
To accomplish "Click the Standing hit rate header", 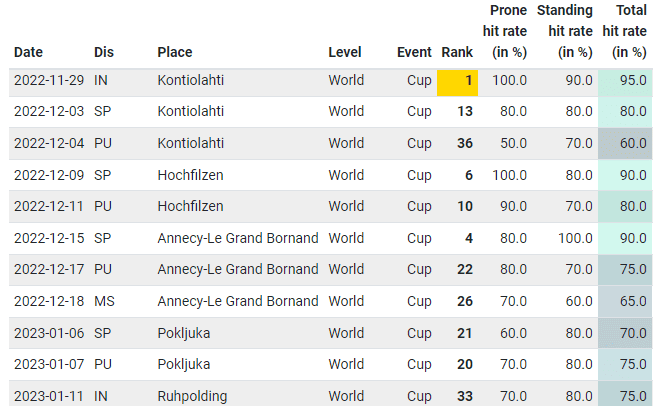I will click(x=565, y=31).
